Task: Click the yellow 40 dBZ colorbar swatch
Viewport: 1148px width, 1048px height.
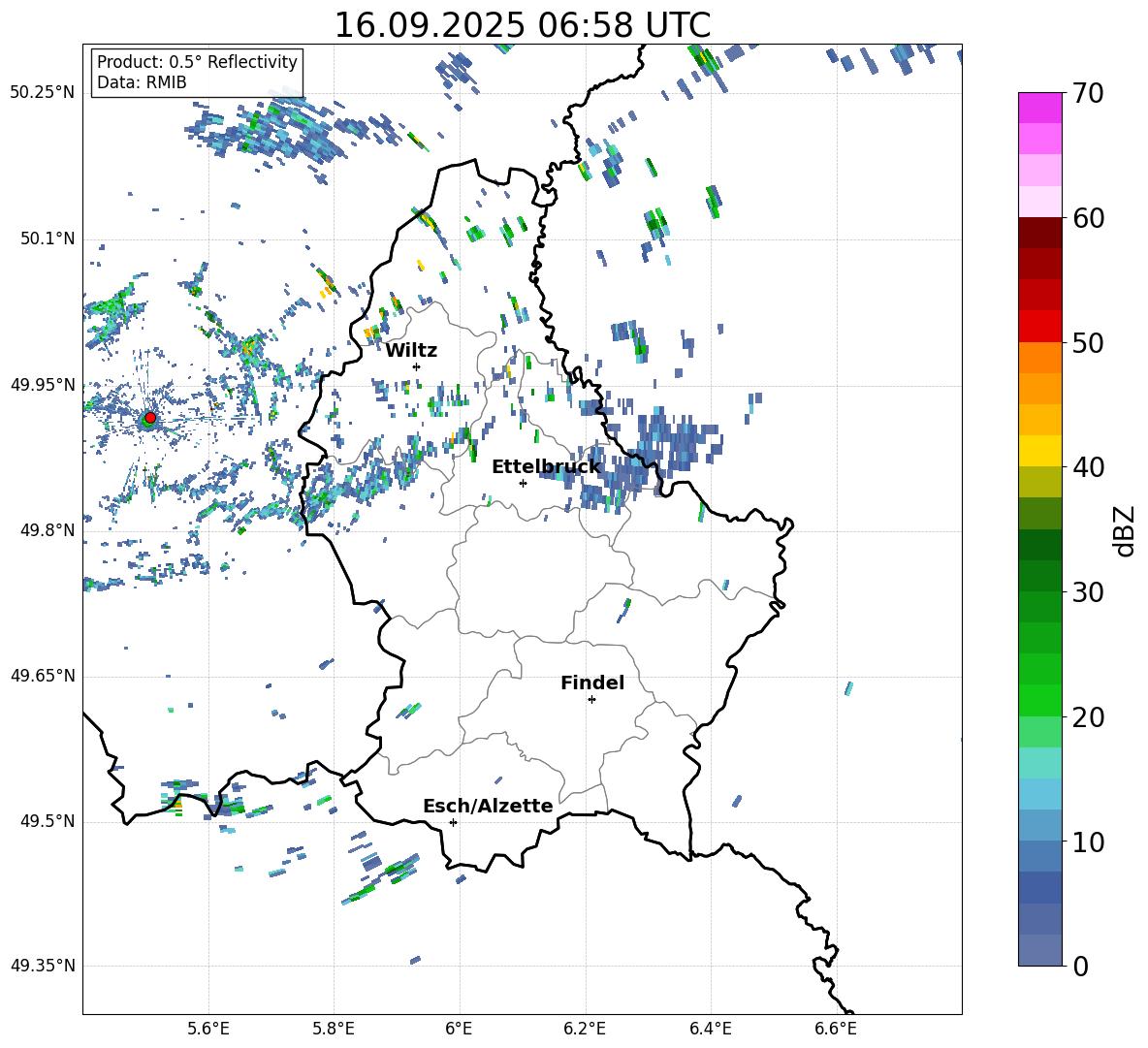Action: [x=1039, y=451]
